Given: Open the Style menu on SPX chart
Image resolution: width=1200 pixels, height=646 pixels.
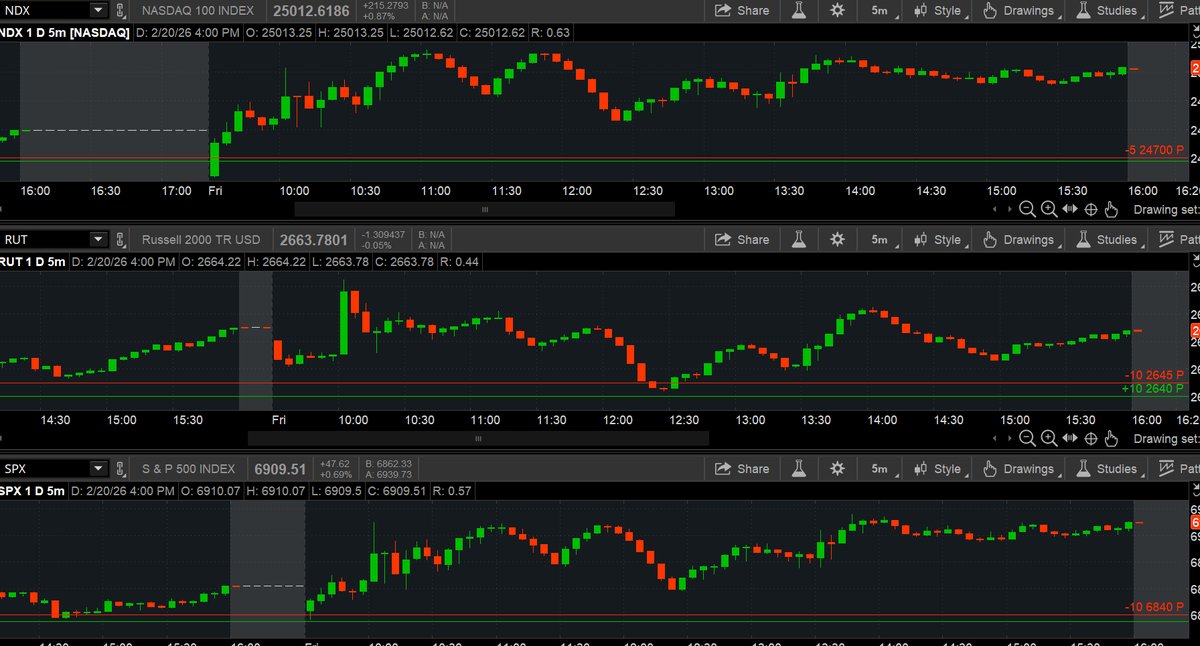Looking at the screenshot, I should pyautogui.click(x=939, y=468).
